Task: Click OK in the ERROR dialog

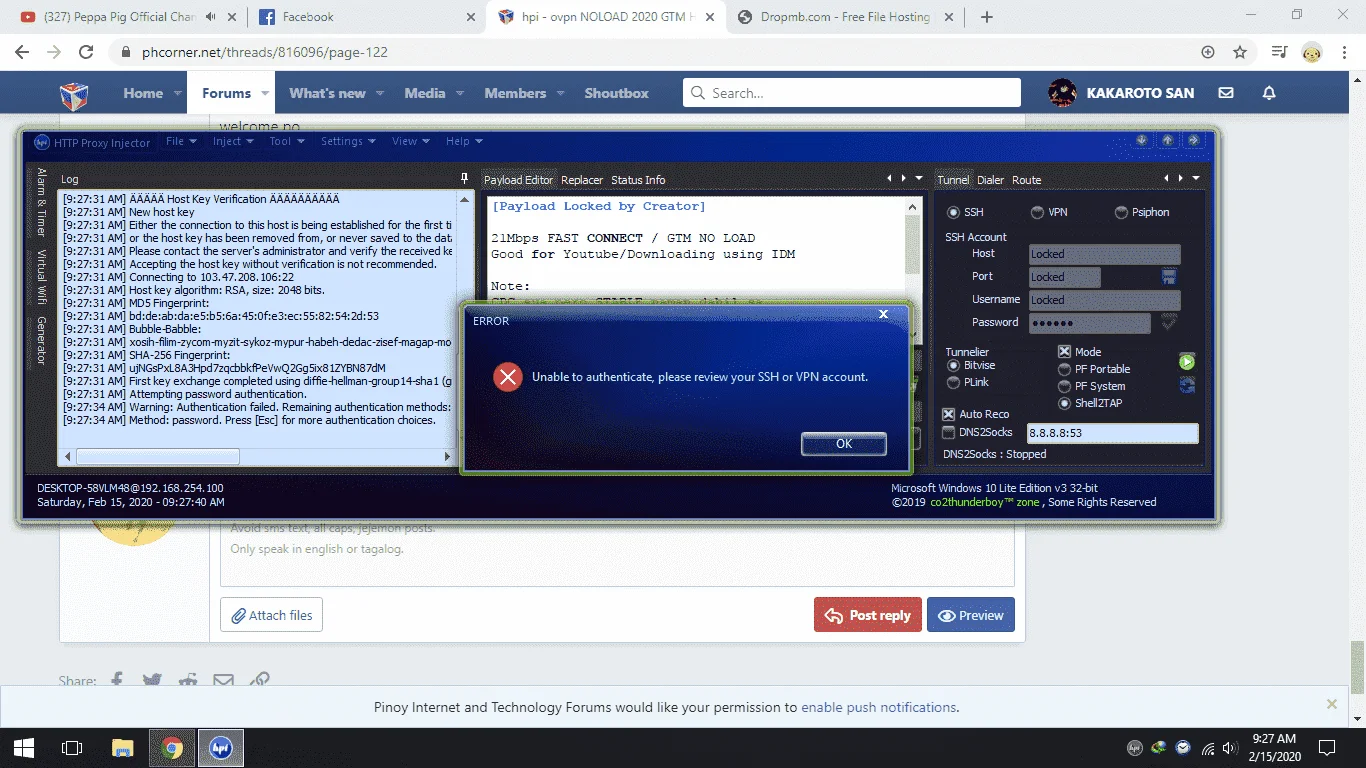Action: tap(844, 443)
